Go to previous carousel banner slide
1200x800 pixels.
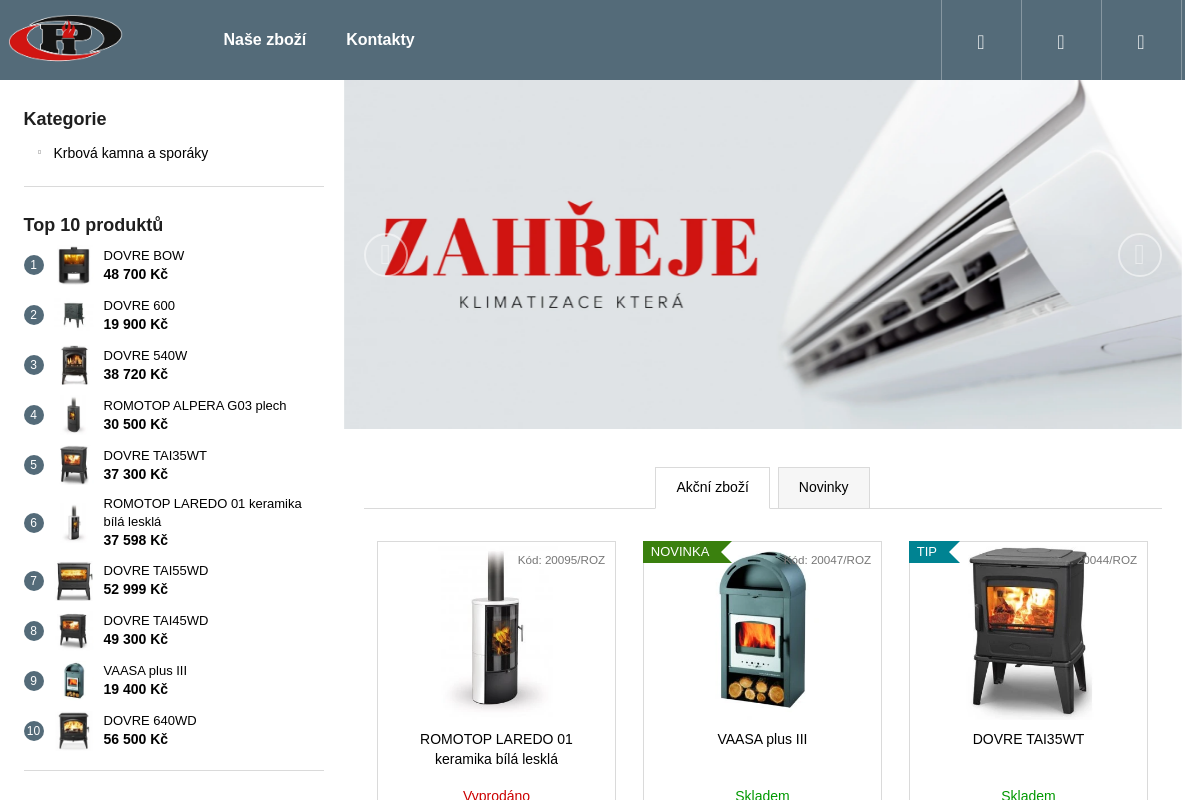pyautogui.click(x=386, y=255)
